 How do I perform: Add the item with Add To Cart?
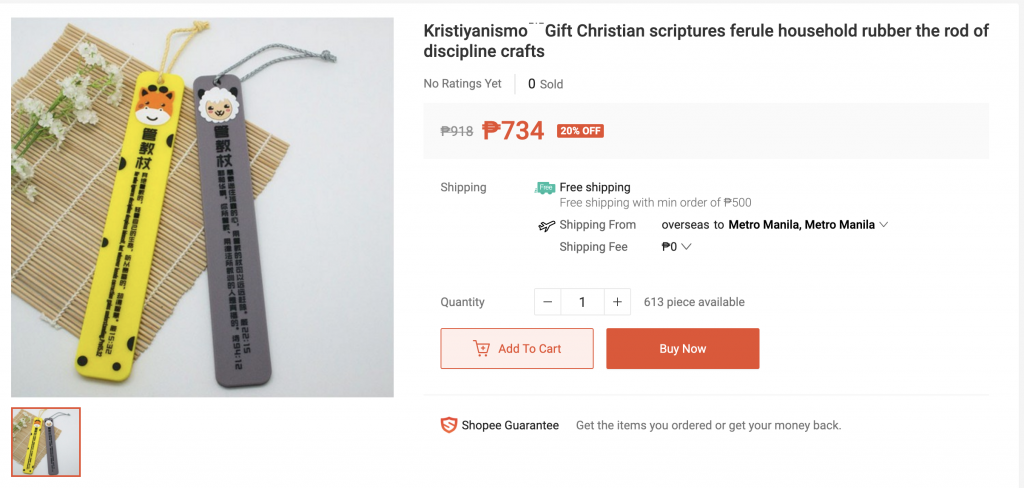point(517,349)
